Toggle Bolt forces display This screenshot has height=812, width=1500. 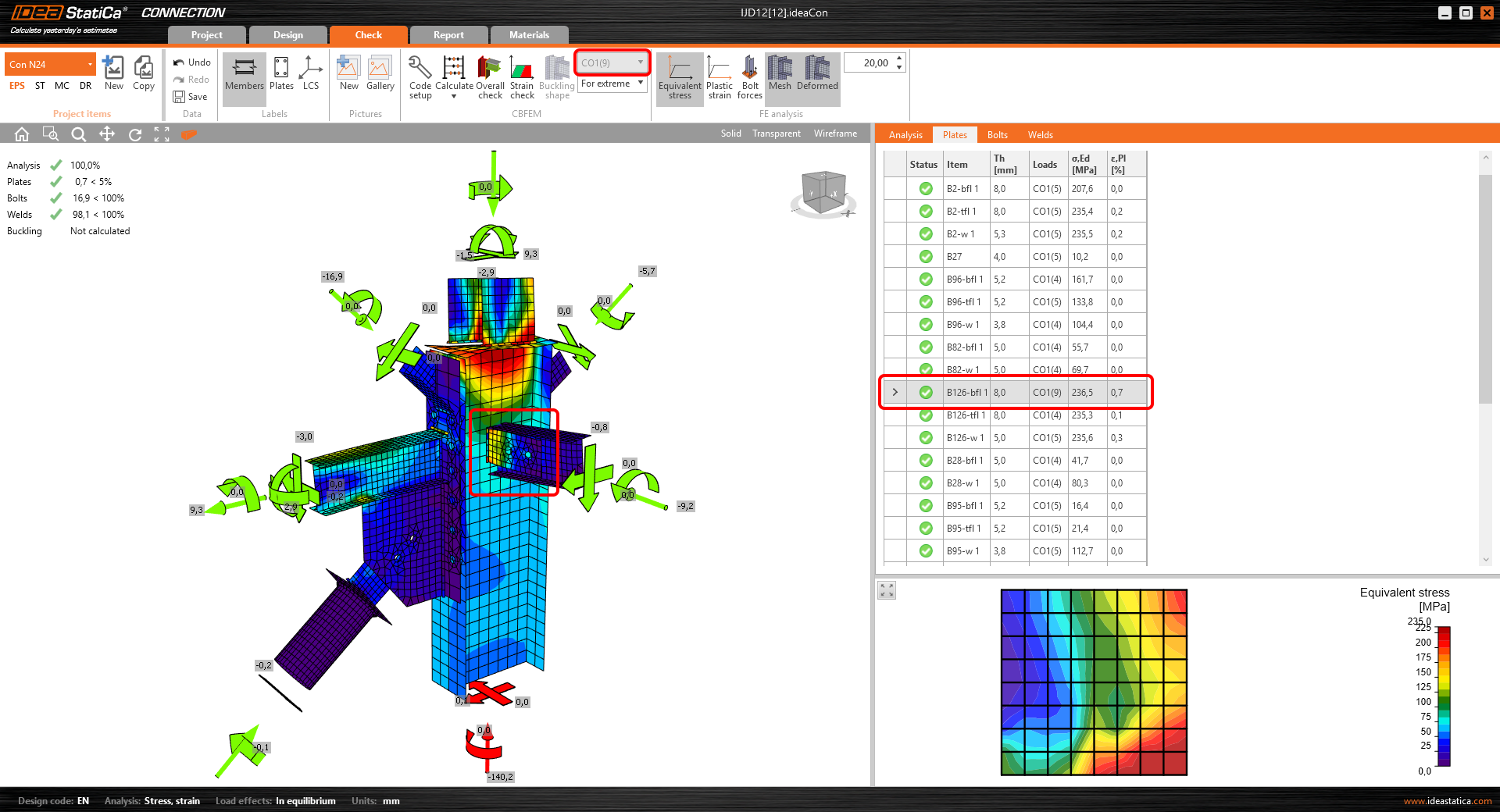pos(750,77)
